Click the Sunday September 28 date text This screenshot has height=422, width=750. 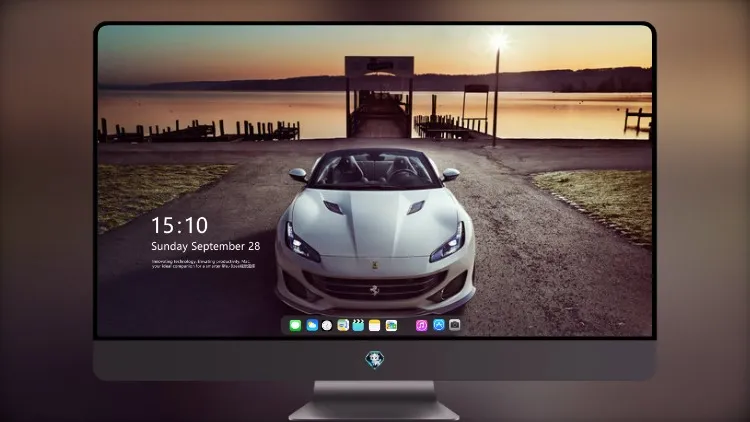click(206, 246)
